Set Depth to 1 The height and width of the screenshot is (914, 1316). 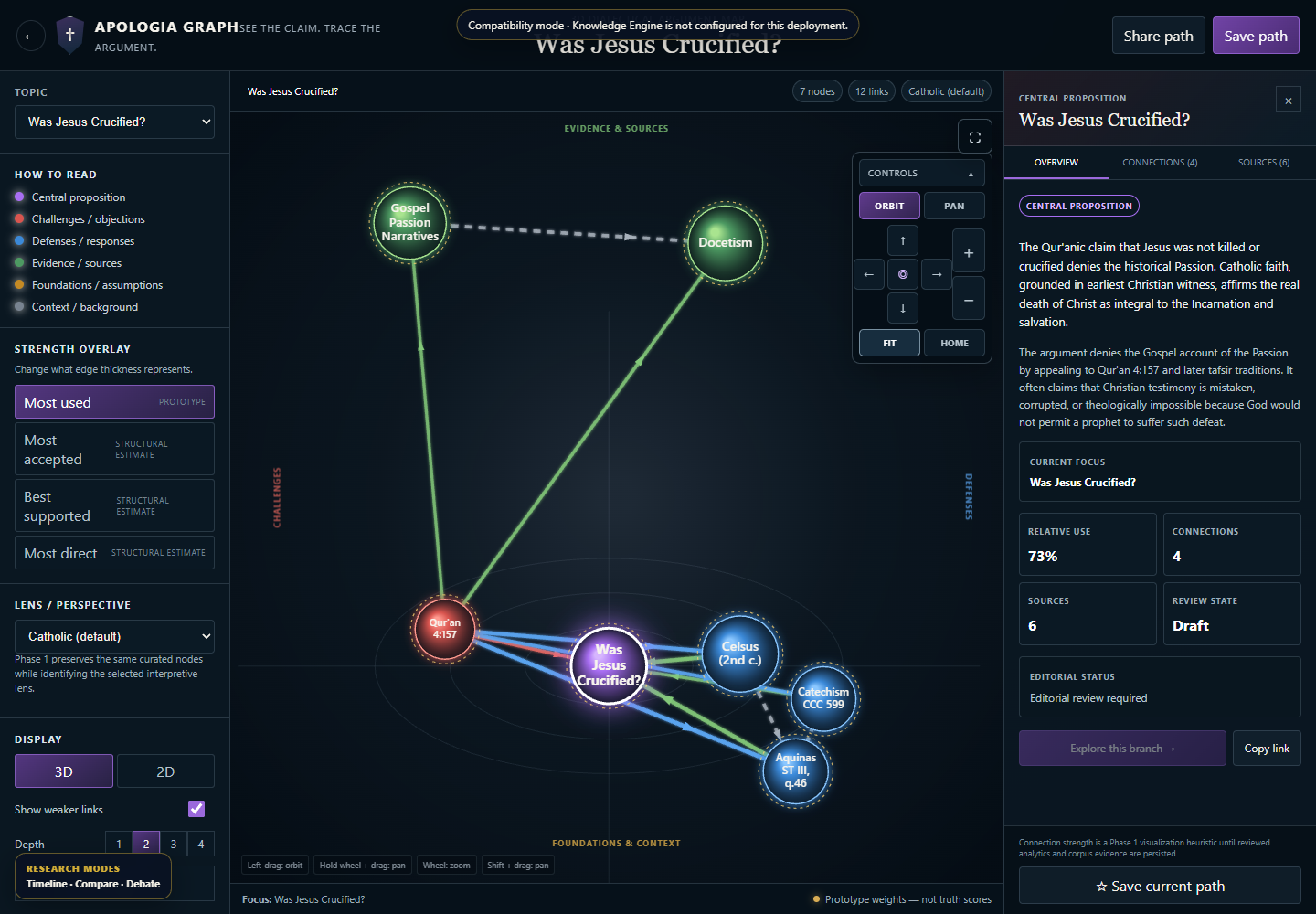(119, 844)
